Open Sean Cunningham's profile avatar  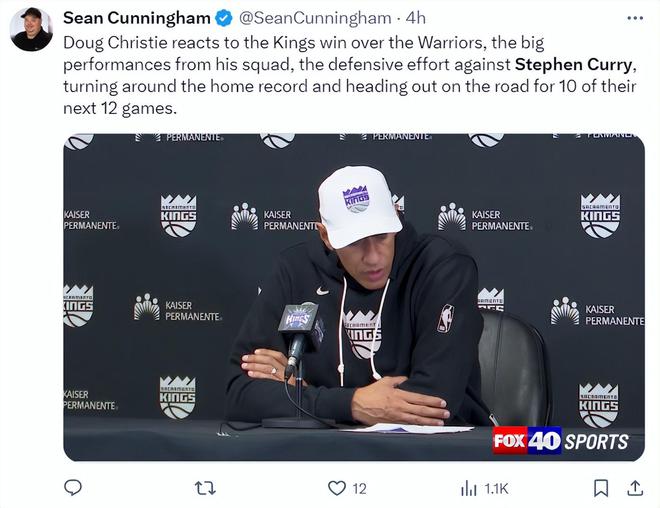point(31,29)
